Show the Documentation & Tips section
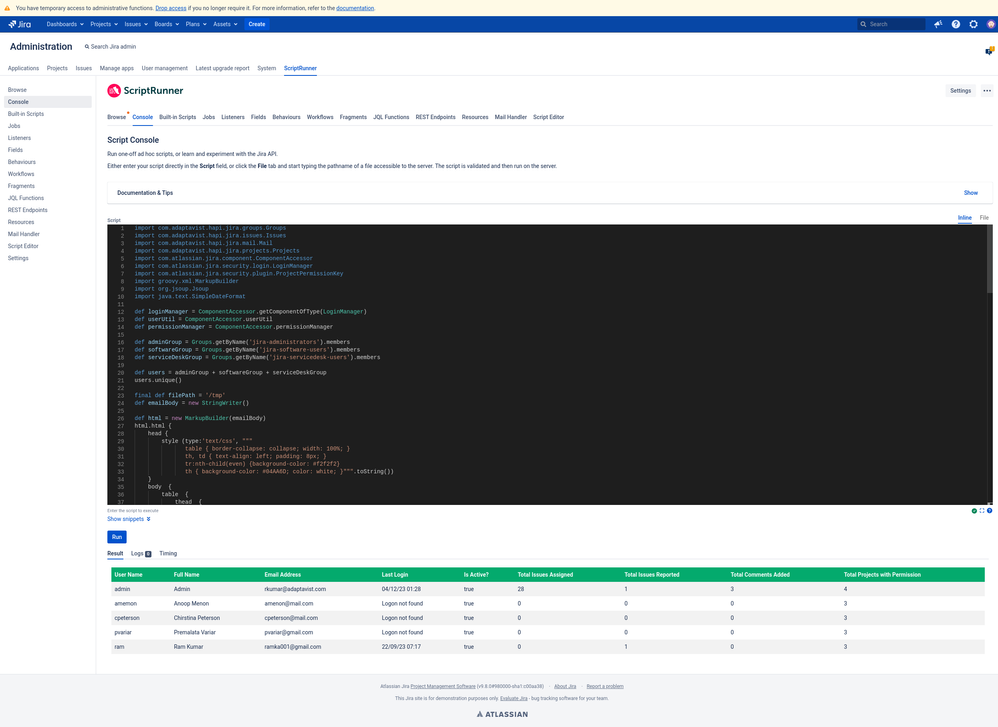The image size is (998, 727). pyautogui.click(x=971, y=193)
